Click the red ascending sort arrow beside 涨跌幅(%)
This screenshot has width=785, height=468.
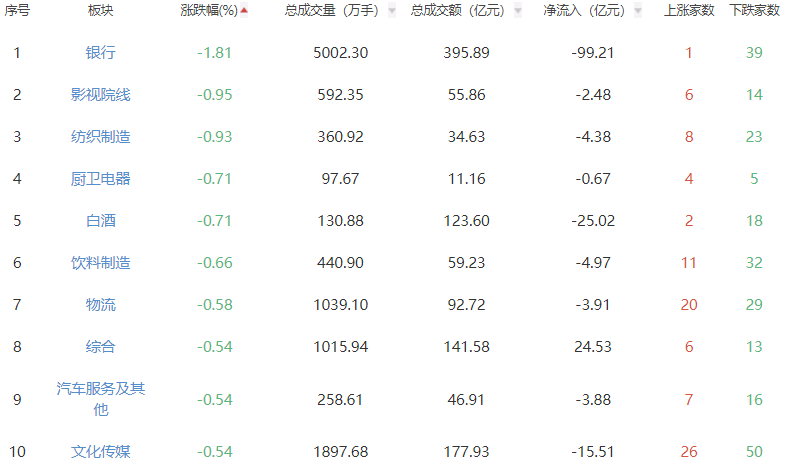[243, 11]
